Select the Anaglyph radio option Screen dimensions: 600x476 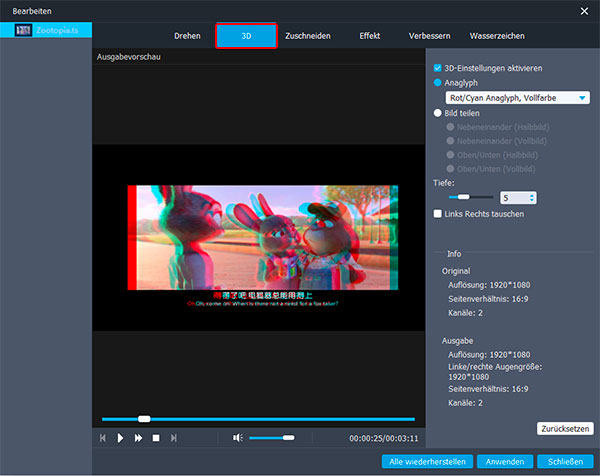click(438, 83)
